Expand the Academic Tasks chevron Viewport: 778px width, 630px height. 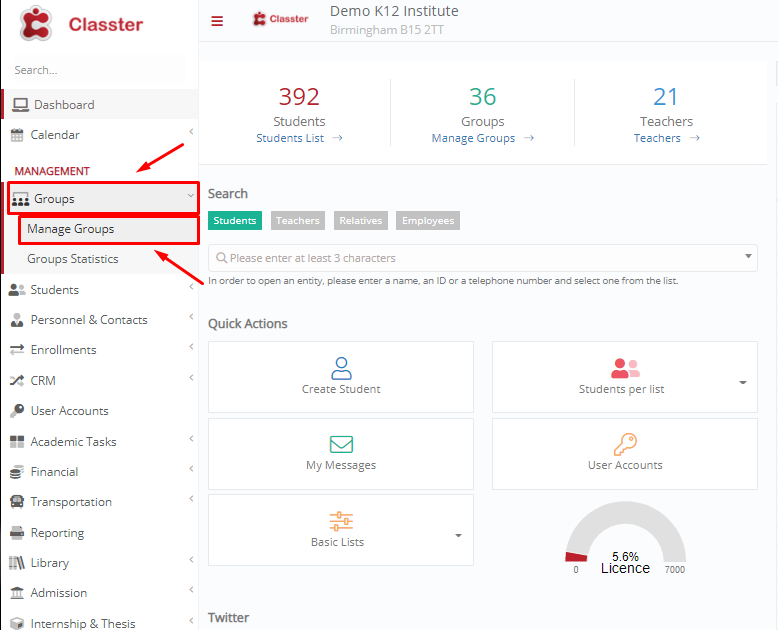pos(191,439)
